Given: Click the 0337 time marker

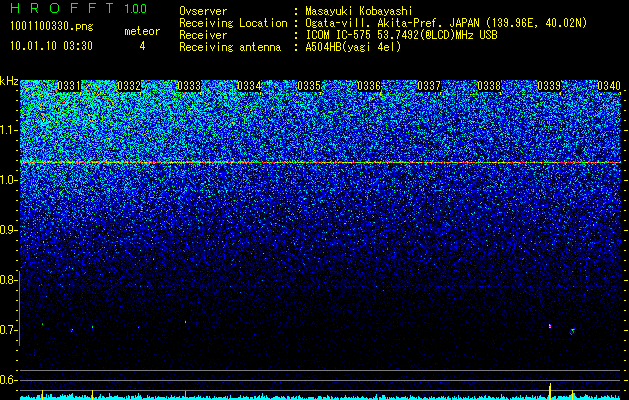Looking at the screenshot, I should 429,86.
